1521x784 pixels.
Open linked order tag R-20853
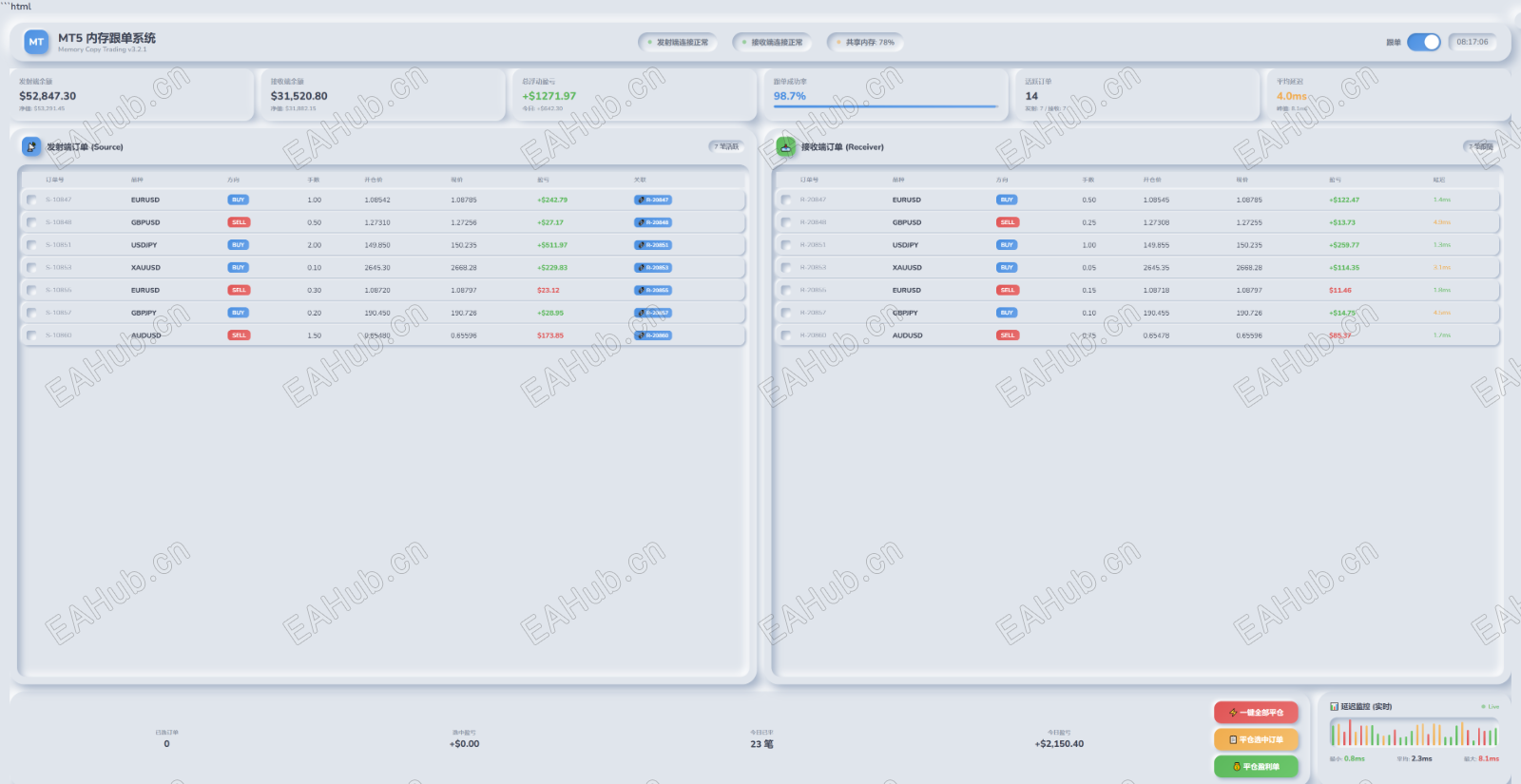tap(653, 268)
